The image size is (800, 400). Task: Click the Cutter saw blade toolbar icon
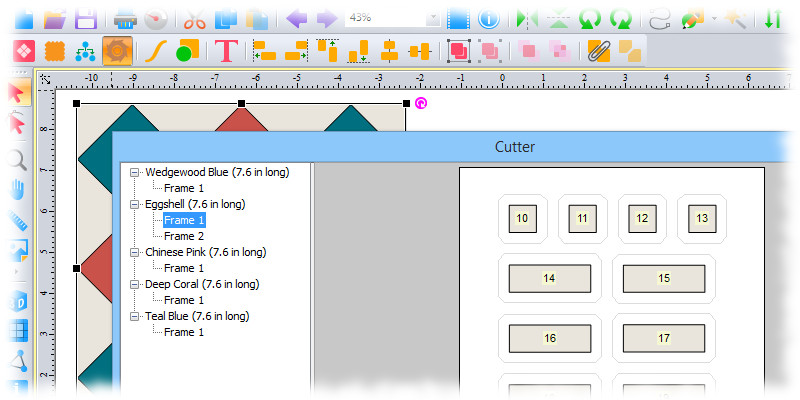coord(118,49)
